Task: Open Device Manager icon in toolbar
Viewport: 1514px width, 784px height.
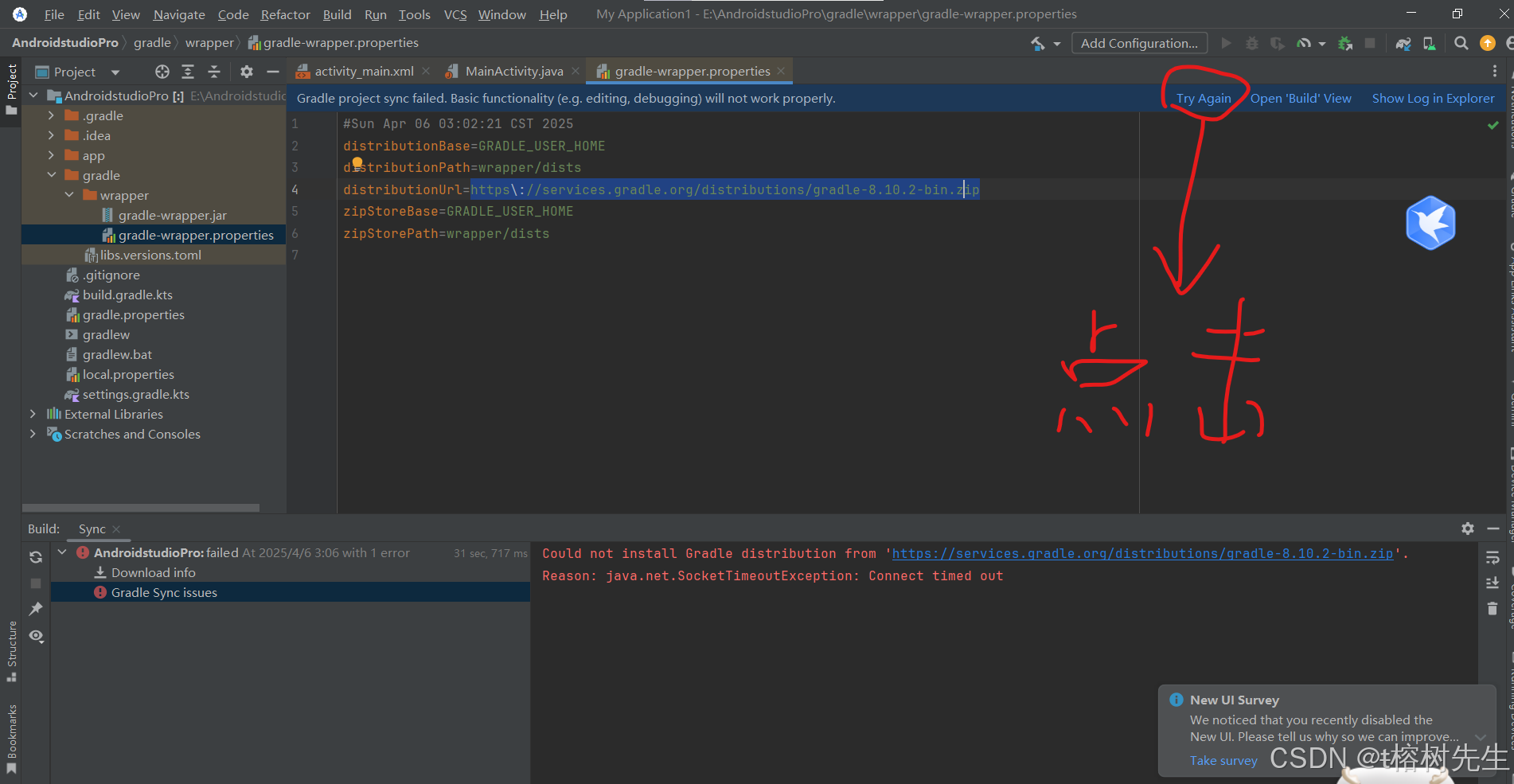Action: pos(1430,43)
